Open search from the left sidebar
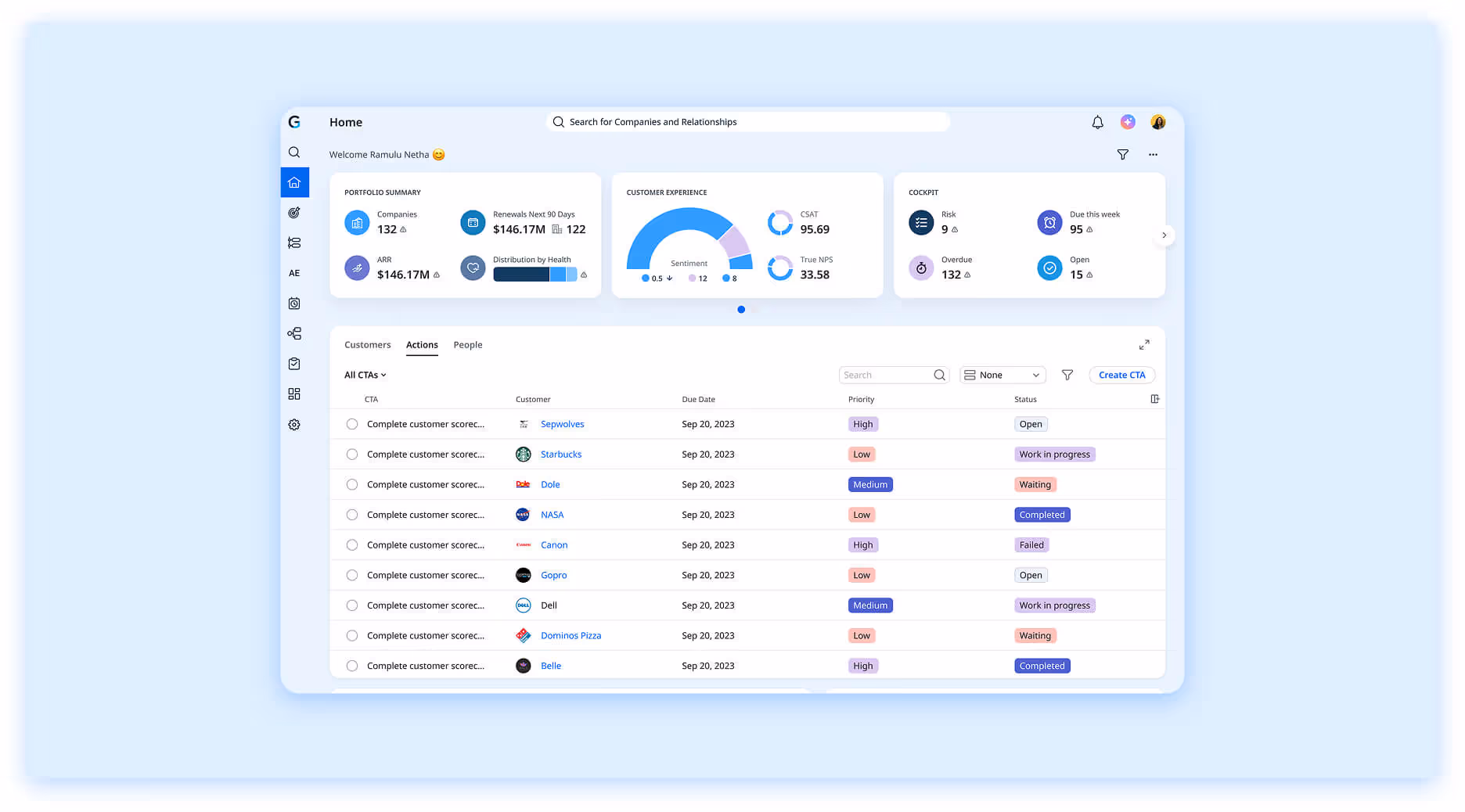The width and height of the screenshot is (1465, 812). pos(294,152)
